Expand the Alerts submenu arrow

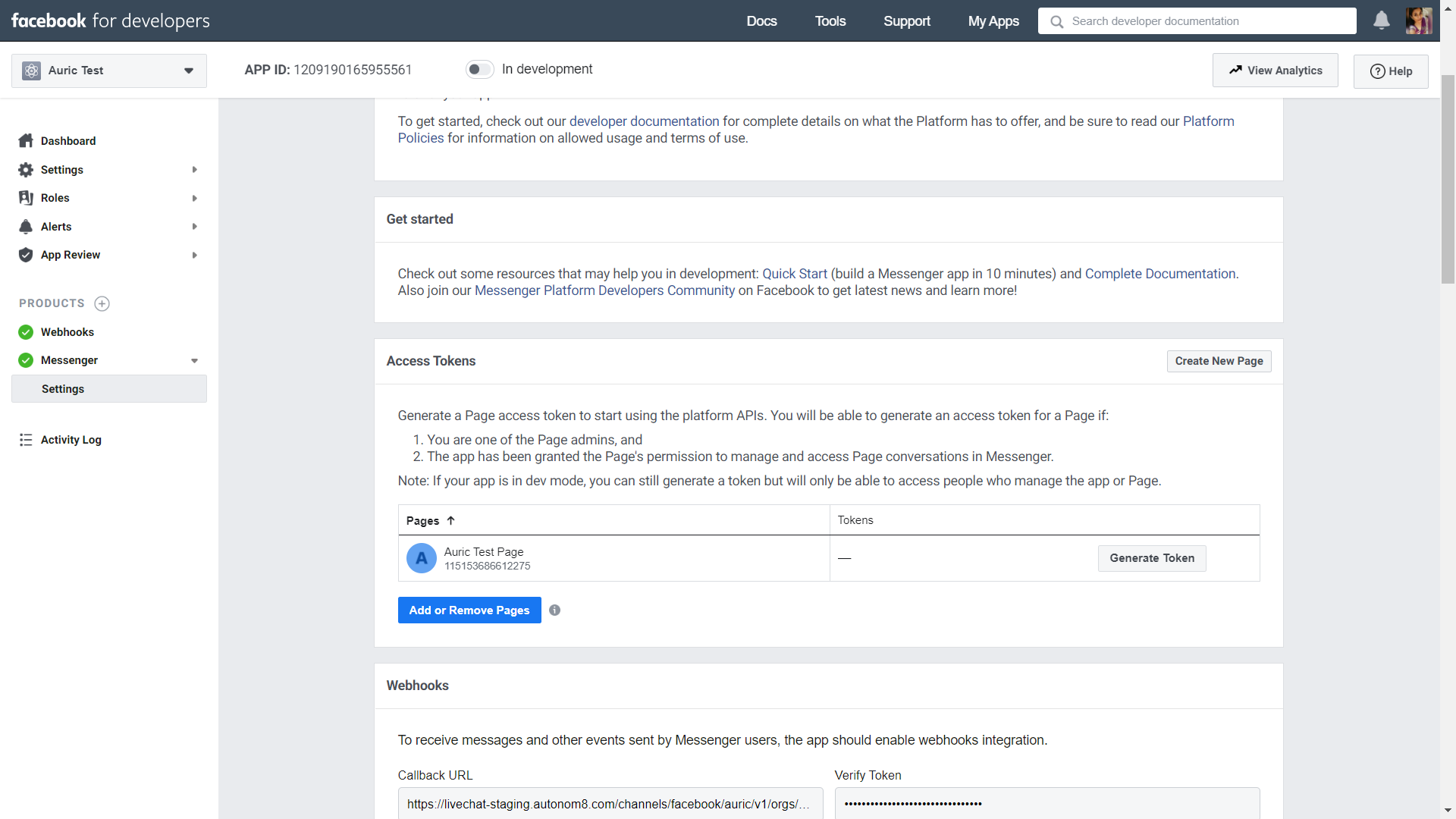[195, 227]
